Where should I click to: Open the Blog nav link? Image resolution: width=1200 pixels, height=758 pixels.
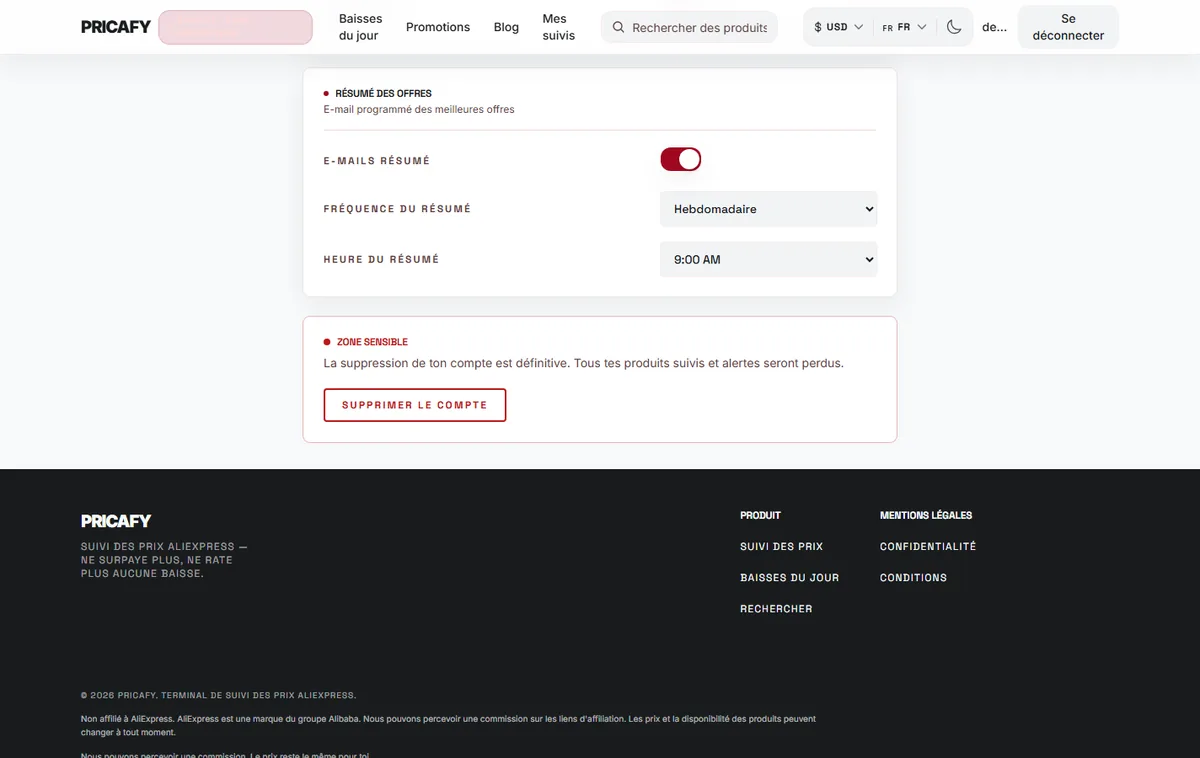coord(506,27)
